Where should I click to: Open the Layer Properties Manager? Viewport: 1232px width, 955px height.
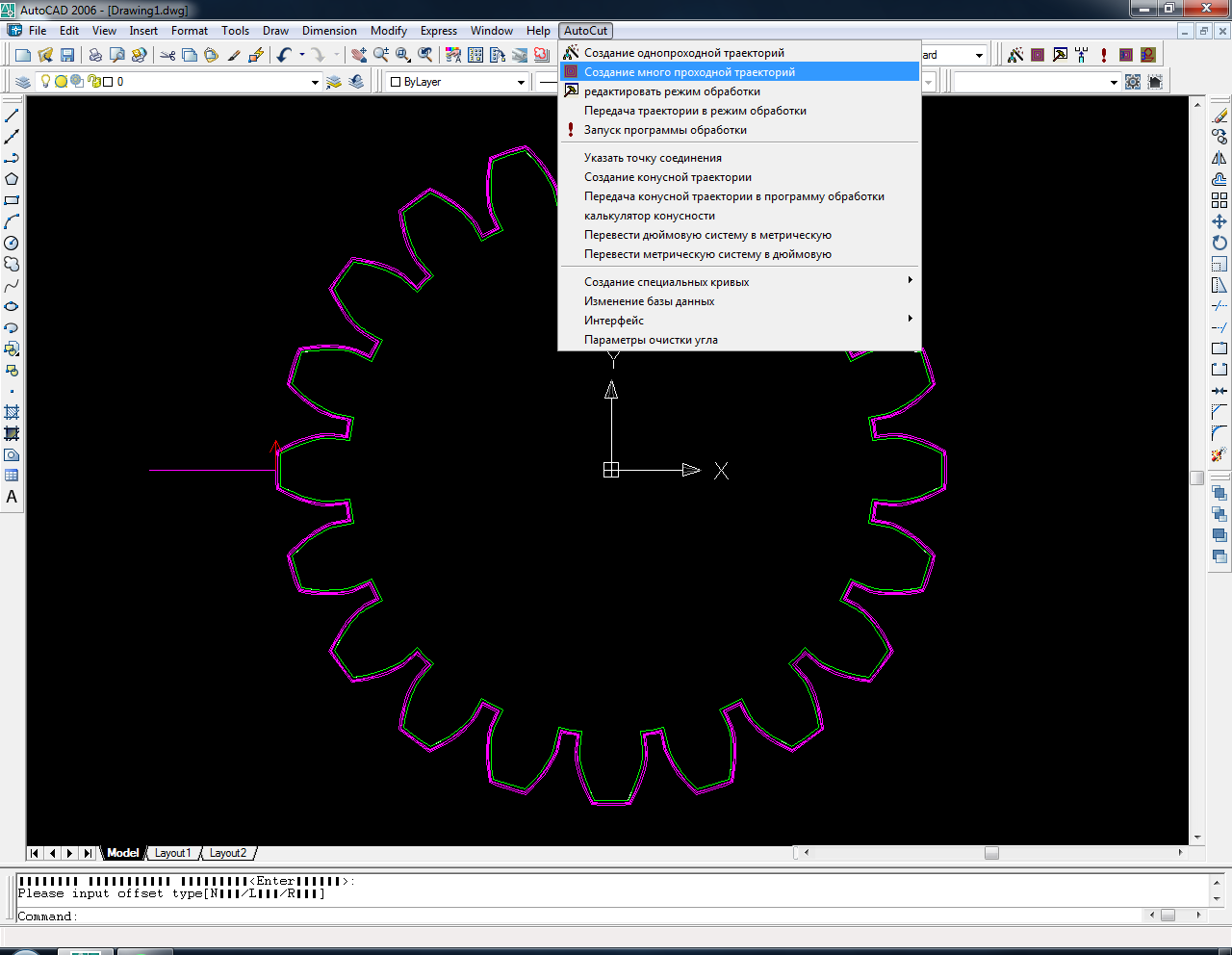(23, 82)
